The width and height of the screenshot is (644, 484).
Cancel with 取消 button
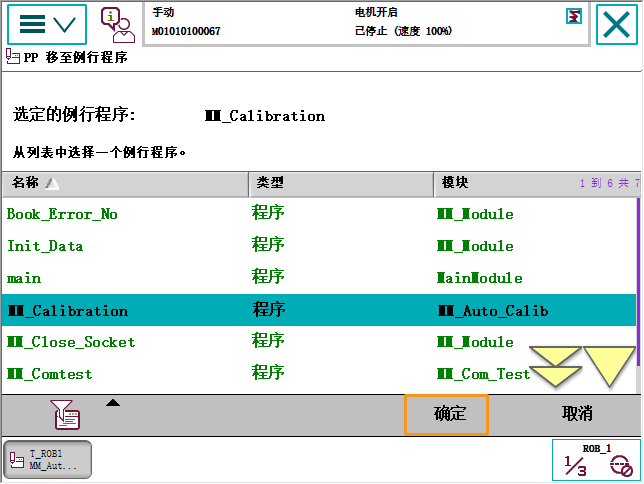(577, 414)
